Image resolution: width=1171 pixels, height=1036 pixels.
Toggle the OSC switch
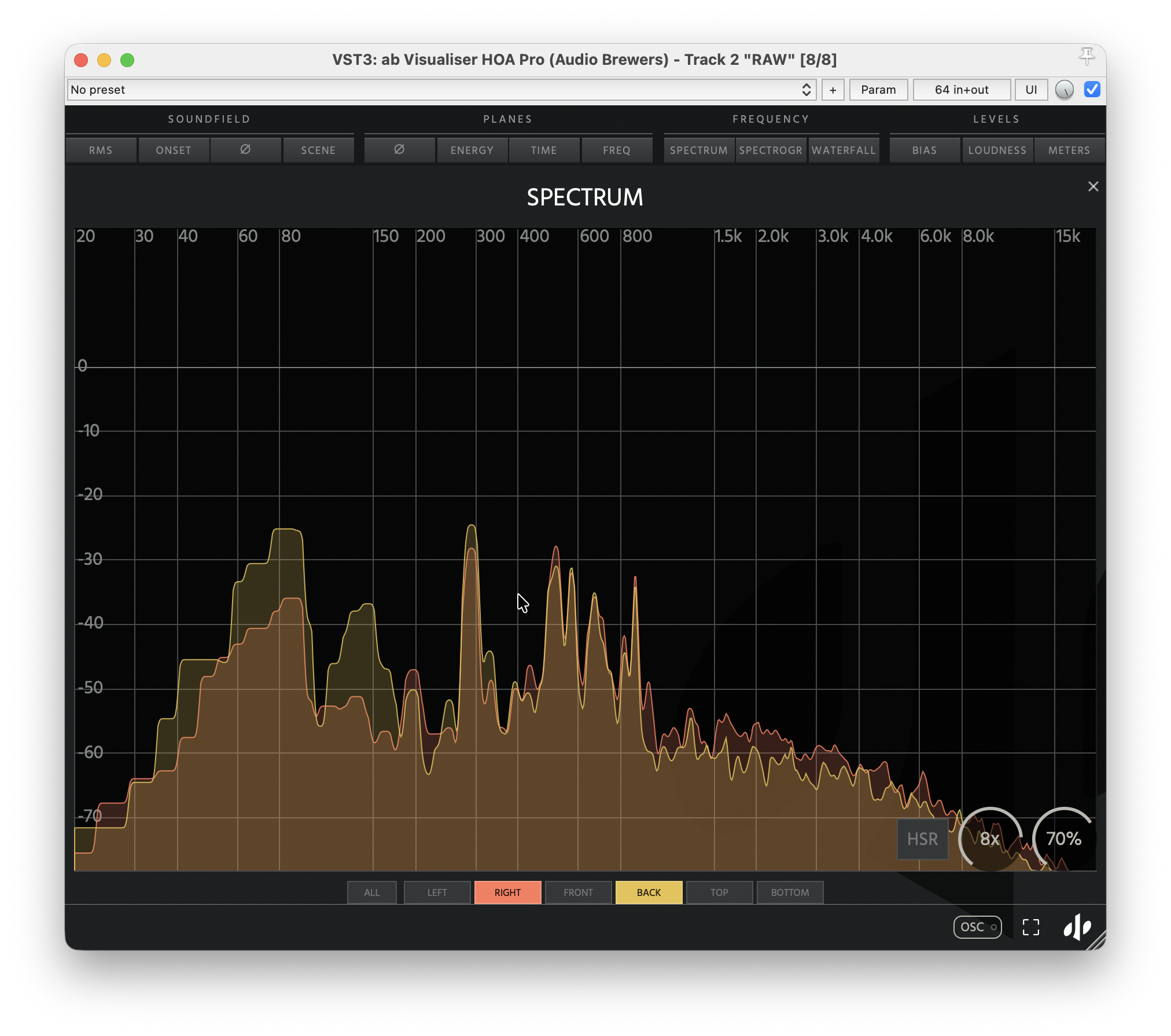[978, 927]
